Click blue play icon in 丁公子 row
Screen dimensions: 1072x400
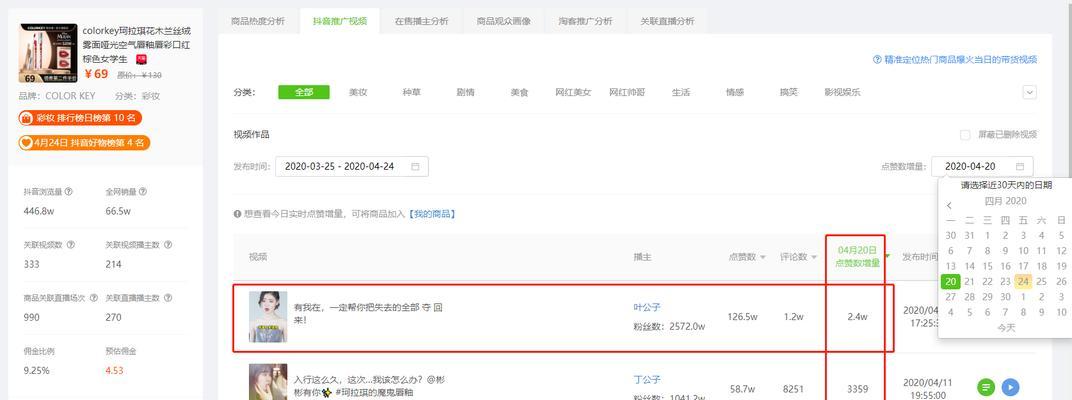[x=1011, y=387]
